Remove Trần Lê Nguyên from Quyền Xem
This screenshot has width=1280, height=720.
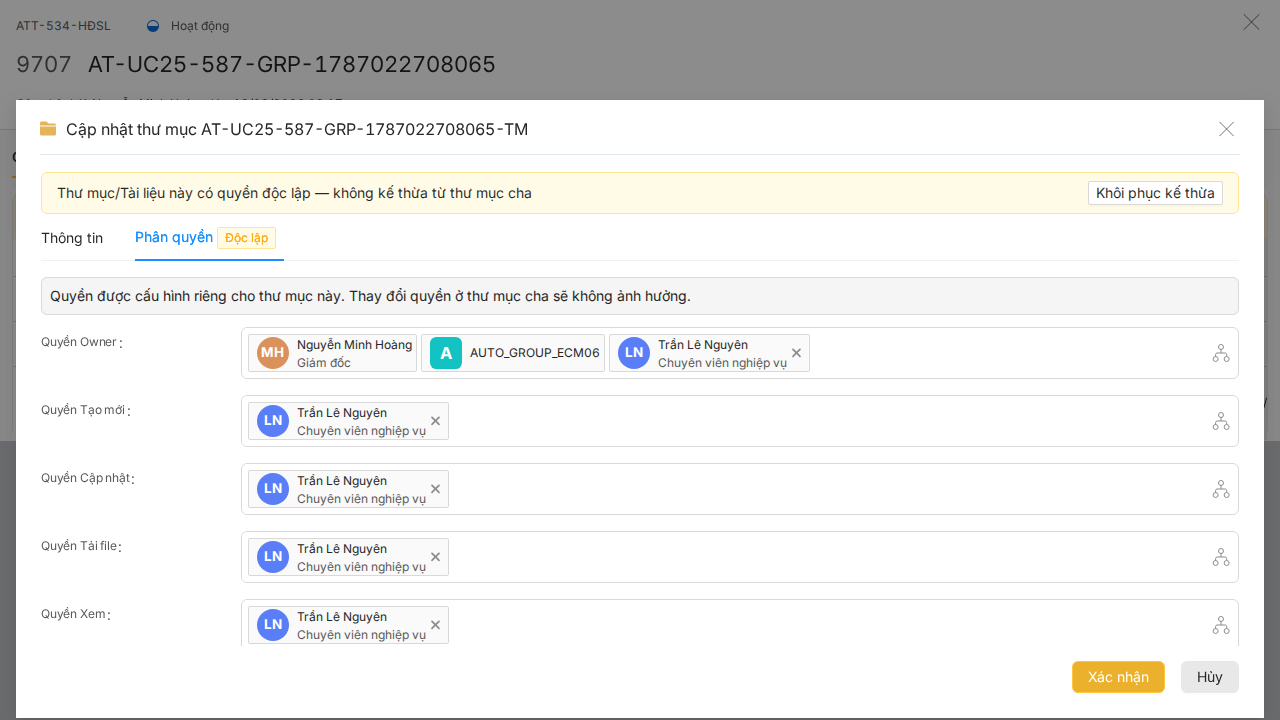(x=435, y=625)
